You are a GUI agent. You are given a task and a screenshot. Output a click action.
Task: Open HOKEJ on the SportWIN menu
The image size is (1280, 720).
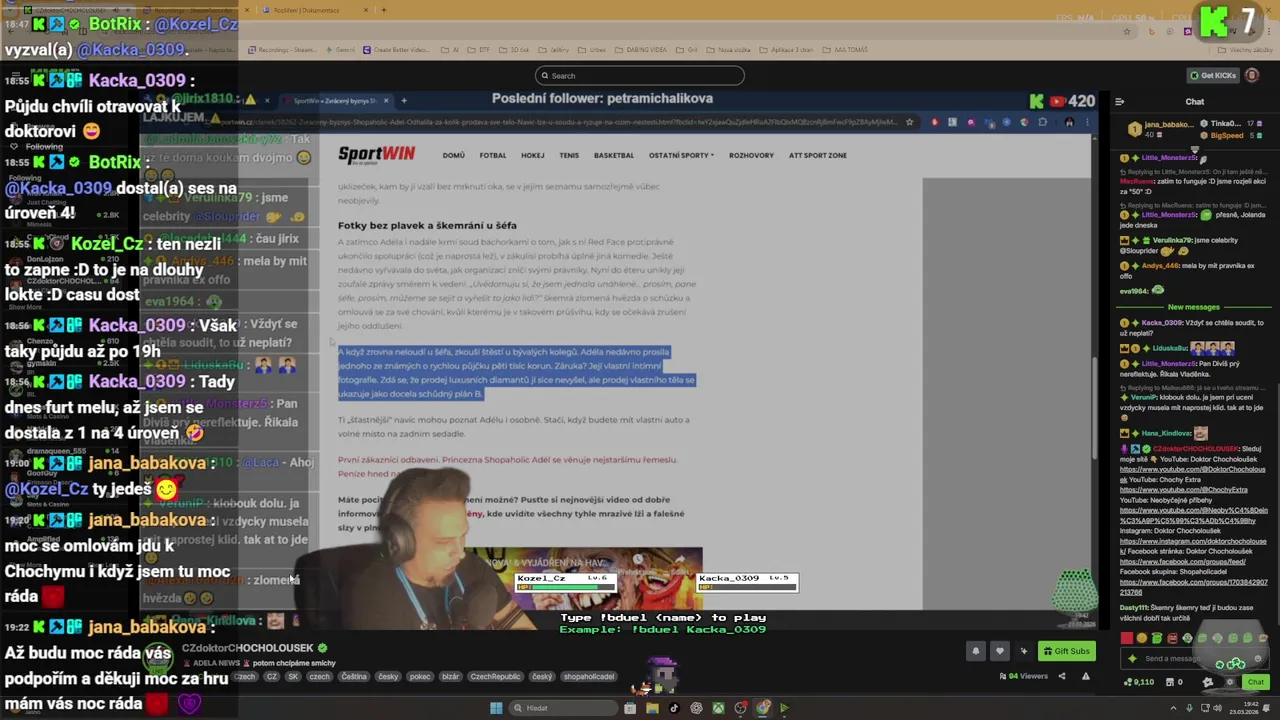pyautogui.click(x=533, y=155)
